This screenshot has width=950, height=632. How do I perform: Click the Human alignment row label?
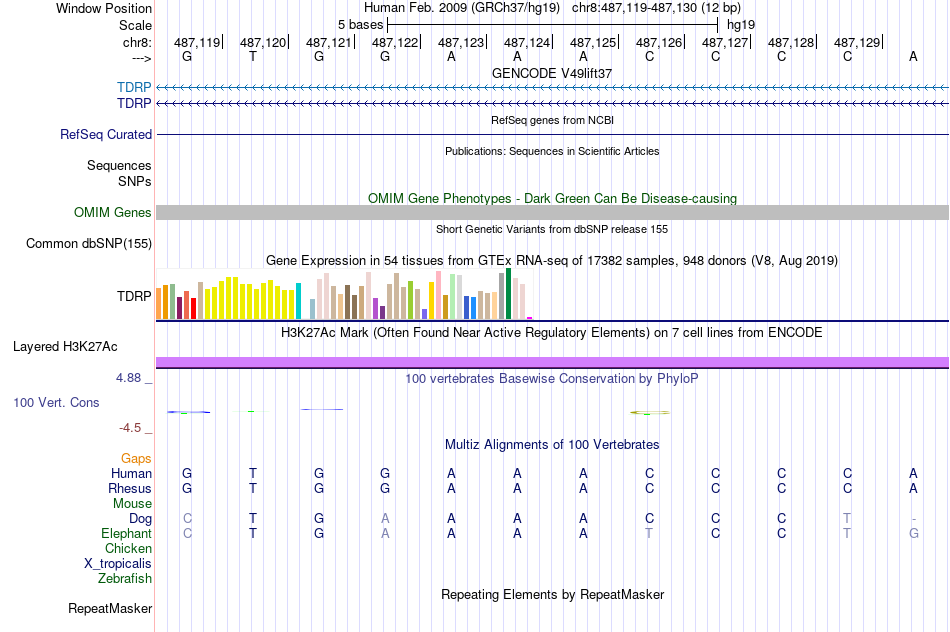[131, 473]
